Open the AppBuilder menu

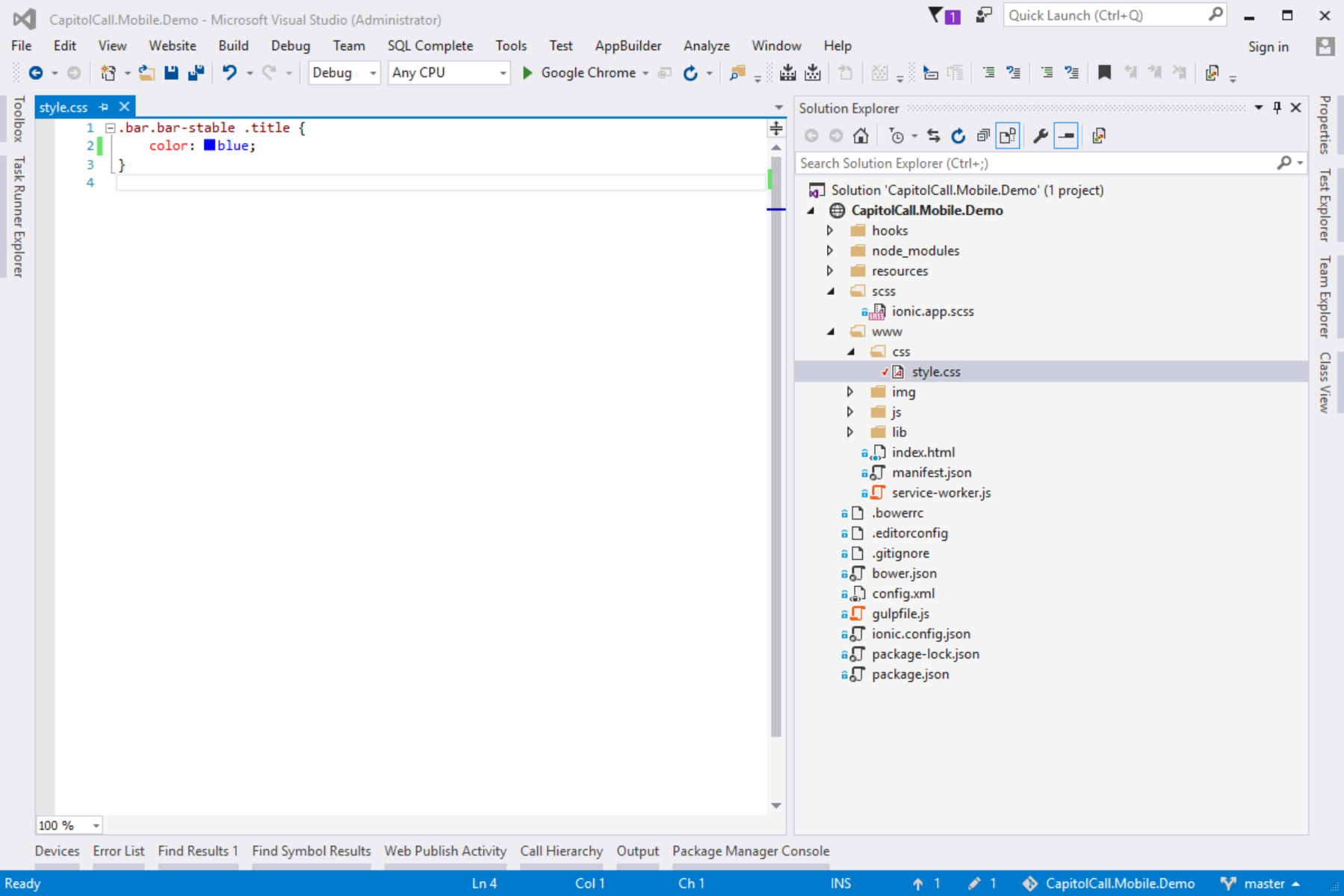click(x=628, y=46)
